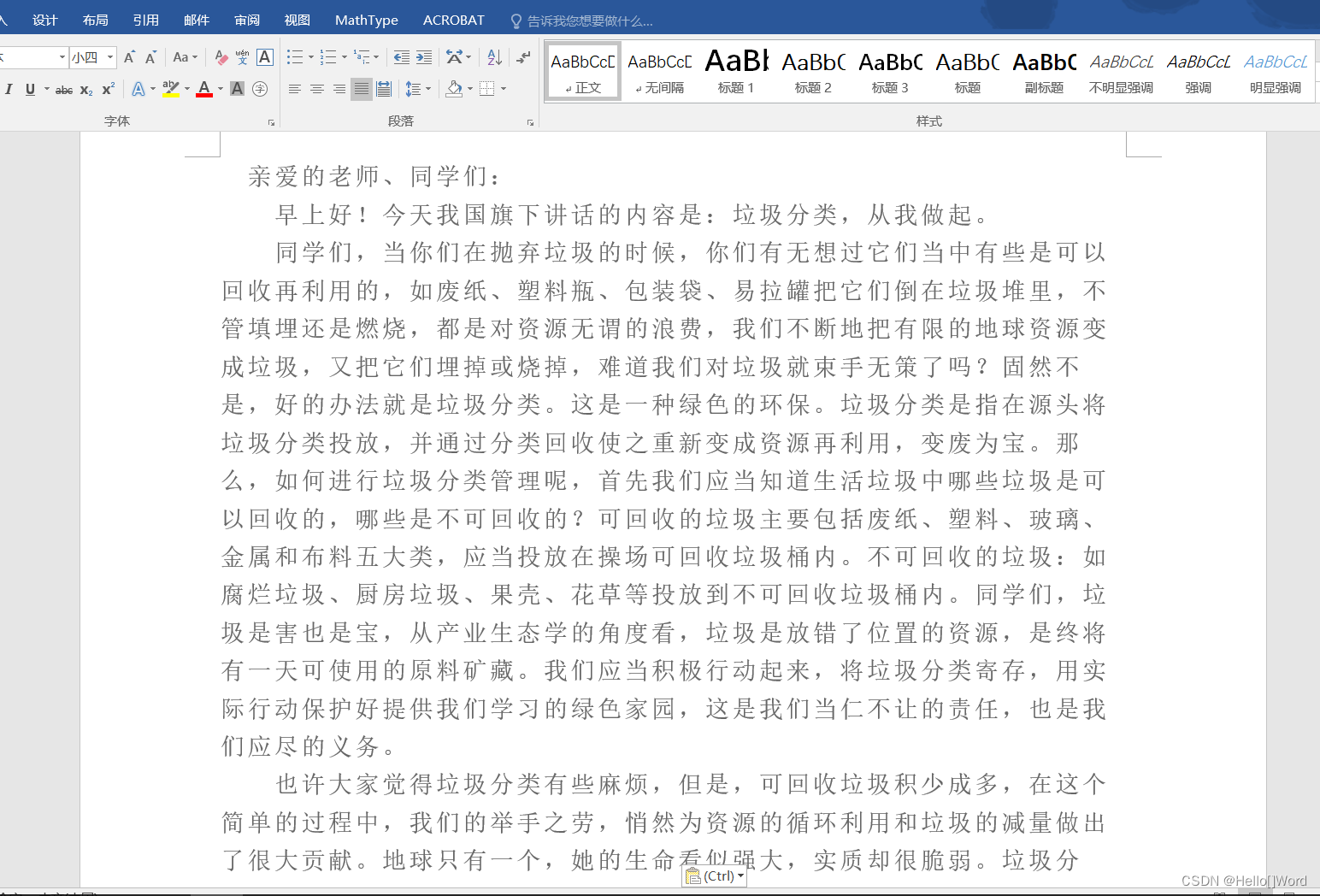The height and width of the screenshot is (896, 1320).
Task: Open font dialog launcher in 字体 group
Action: (272, 122)
